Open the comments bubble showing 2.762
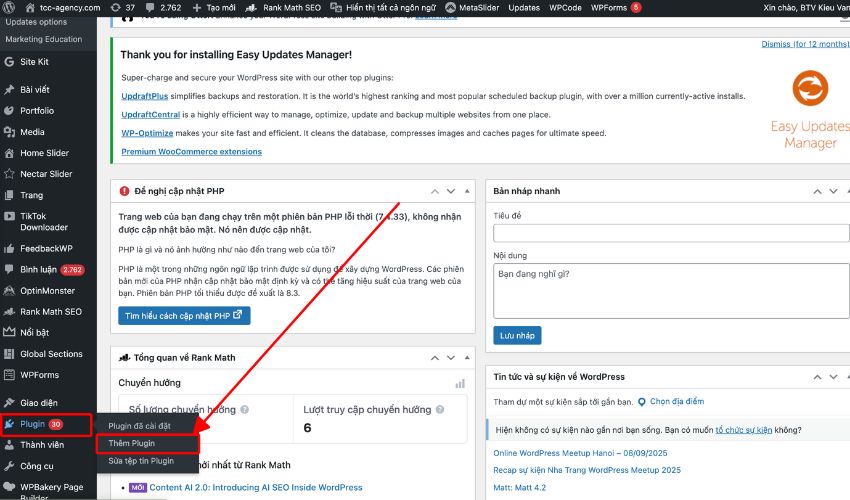Viewport: 850px width, 500px height. tap(164, 8)
